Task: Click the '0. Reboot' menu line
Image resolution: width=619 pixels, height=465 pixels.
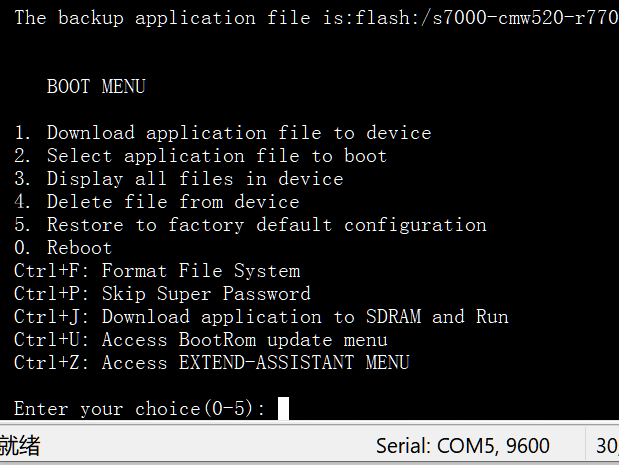Action: [x=64, y=248]
